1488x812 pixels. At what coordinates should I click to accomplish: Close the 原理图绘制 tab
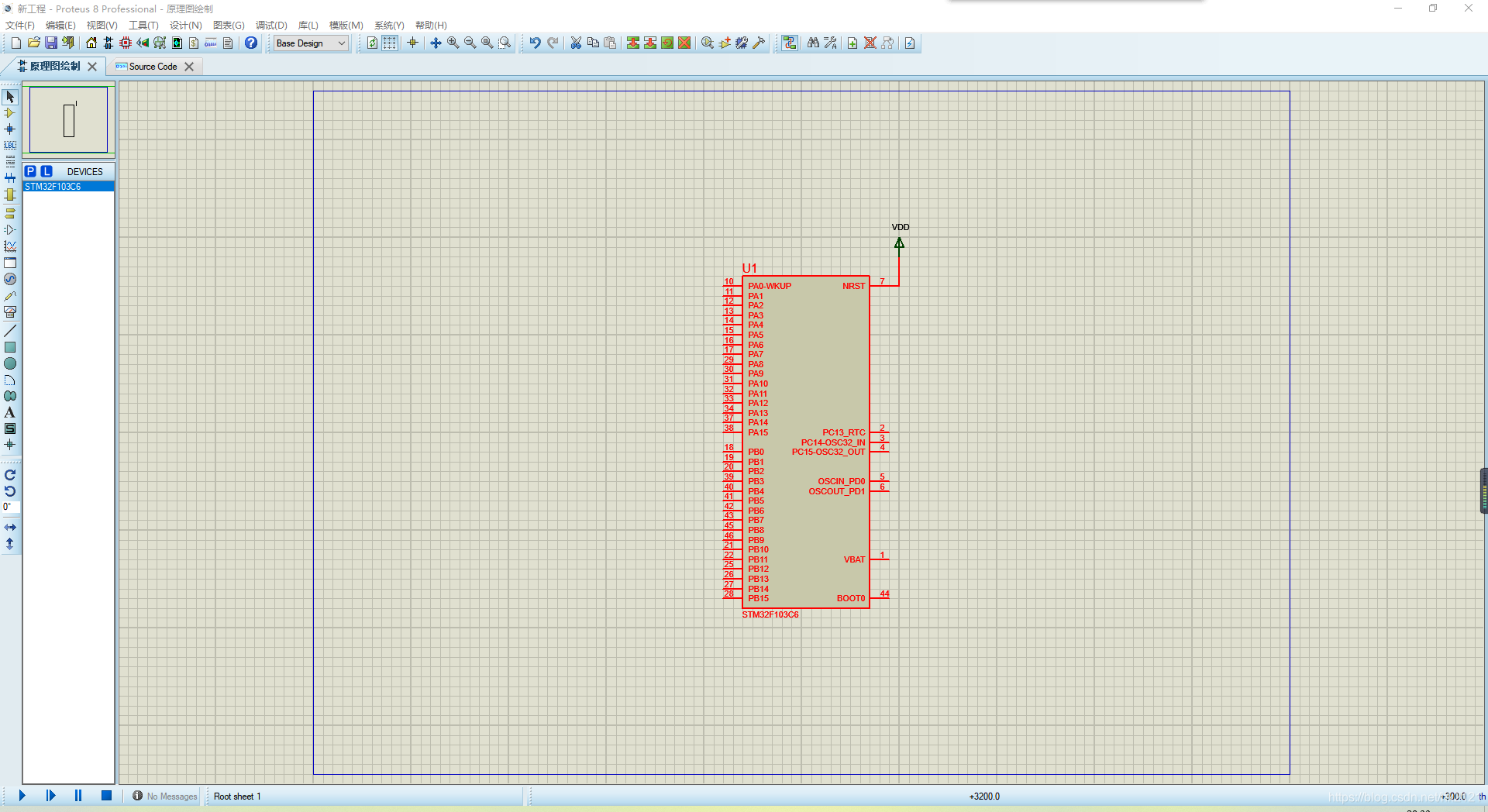[x=92, y=67]
